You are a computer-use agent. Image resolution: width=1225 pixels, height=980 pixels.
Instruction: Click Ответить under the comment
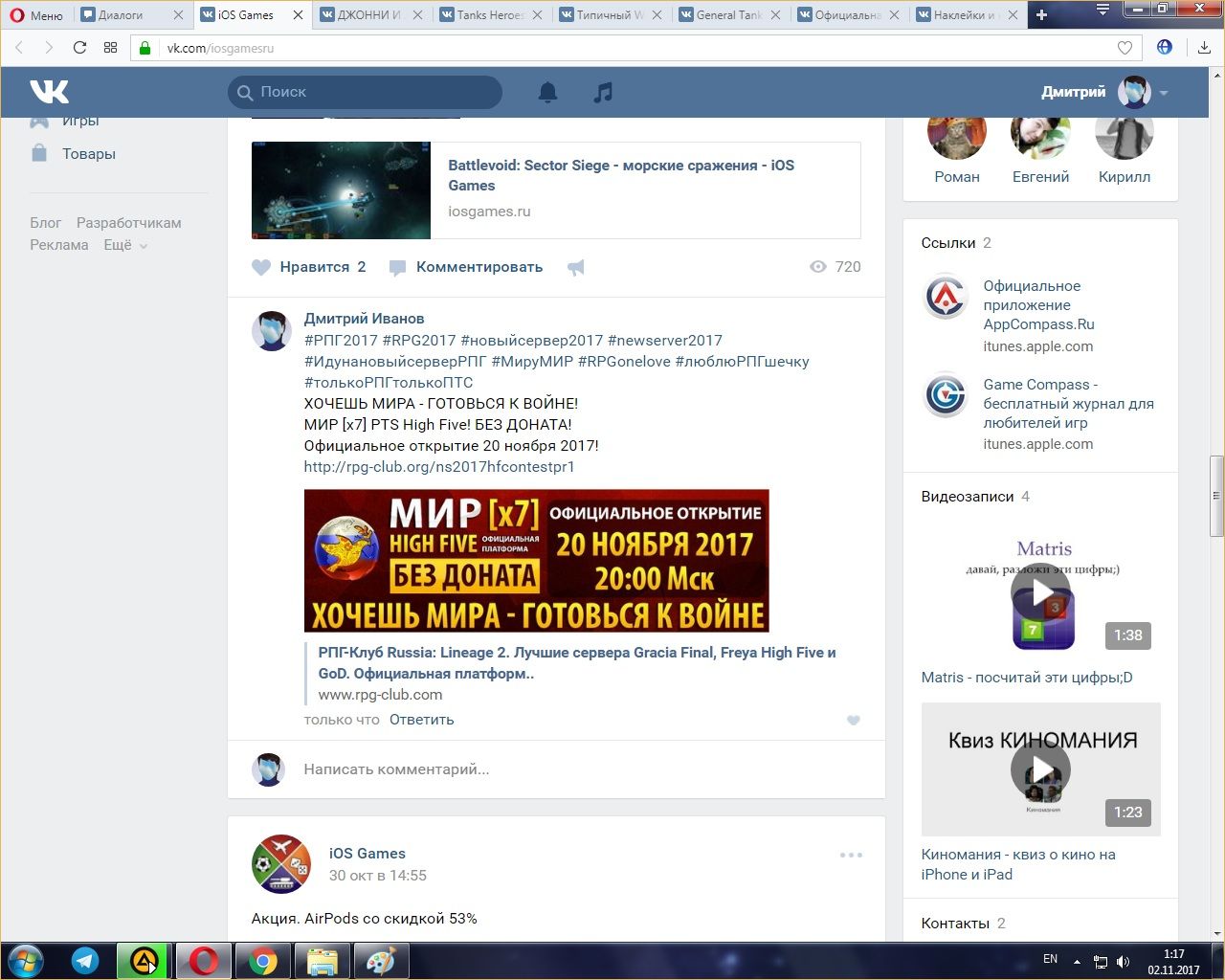click(x=421, y=720)
